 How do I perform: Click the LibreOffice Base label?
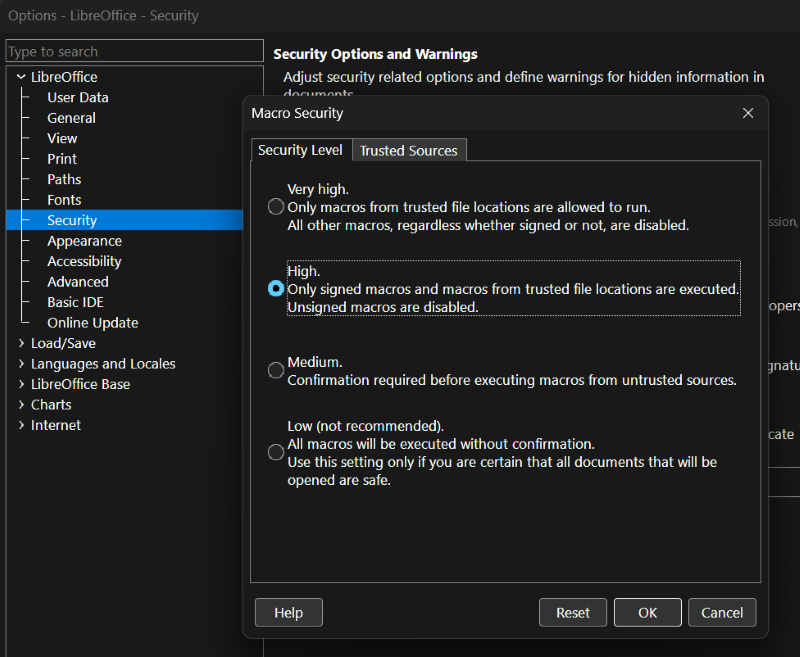coord(80,384)
